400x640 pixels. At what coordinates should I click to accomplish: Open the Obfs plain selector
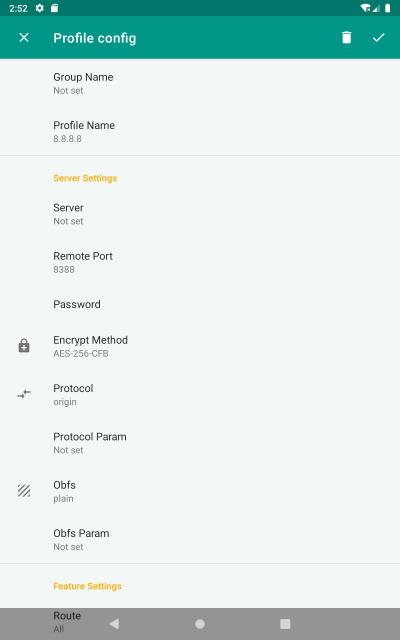[x=200, y=491]
